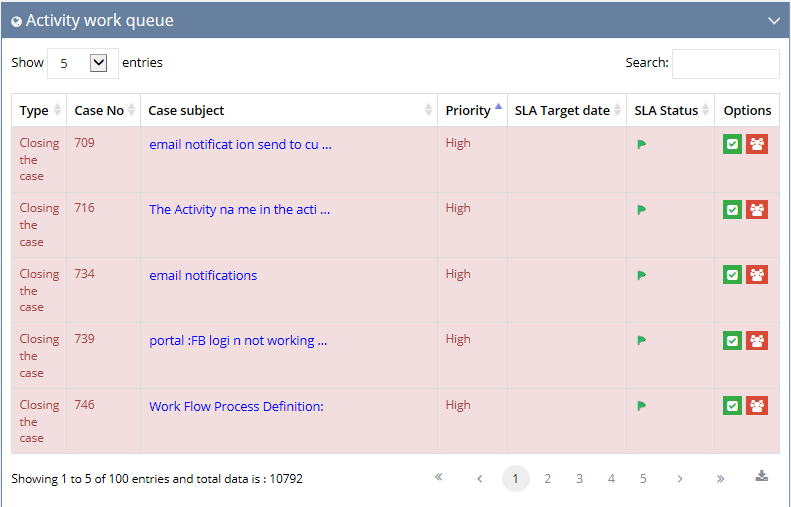The image size is (791, 507).
Task: Go to page 5 of results
Action: click(643, 478)
